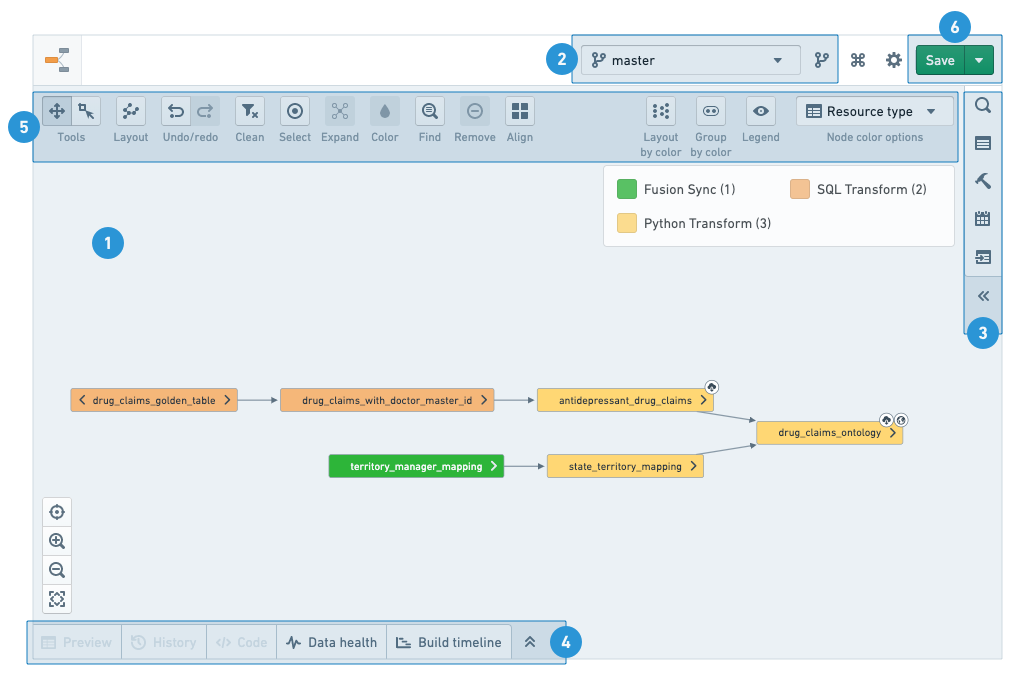
Task: Open the Code tab
Action: click(242, 642)
